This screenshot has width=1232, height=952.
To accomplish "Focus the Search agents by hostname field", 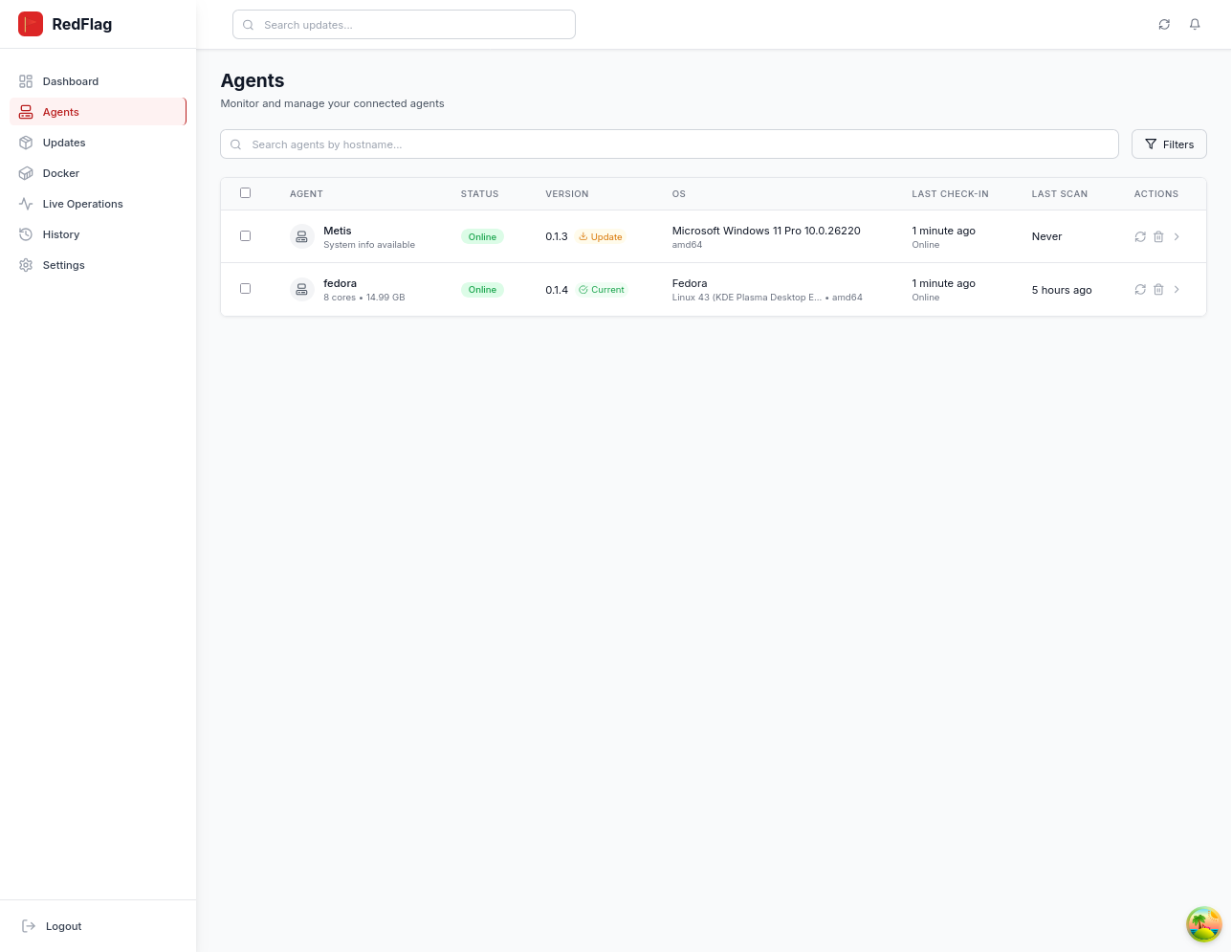I will click(670, 144).
